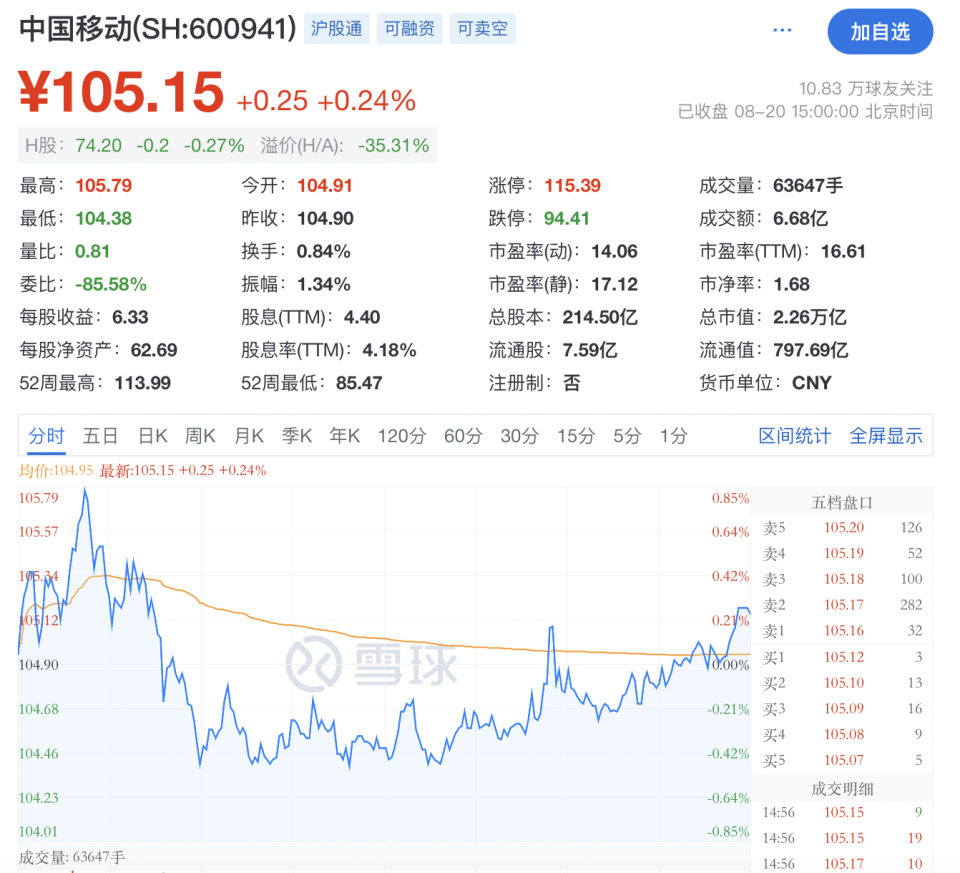
Task: Click the 今开 value 104.91
Action: tap(325, 185)
